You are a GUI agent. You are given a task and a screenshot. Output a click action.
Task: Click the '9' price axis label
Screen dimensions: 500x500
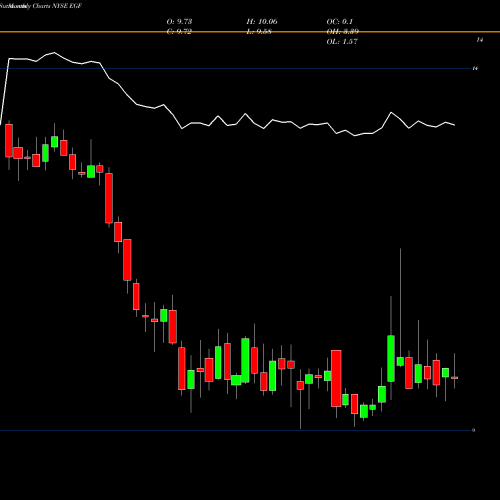click(x=473, y=430)
